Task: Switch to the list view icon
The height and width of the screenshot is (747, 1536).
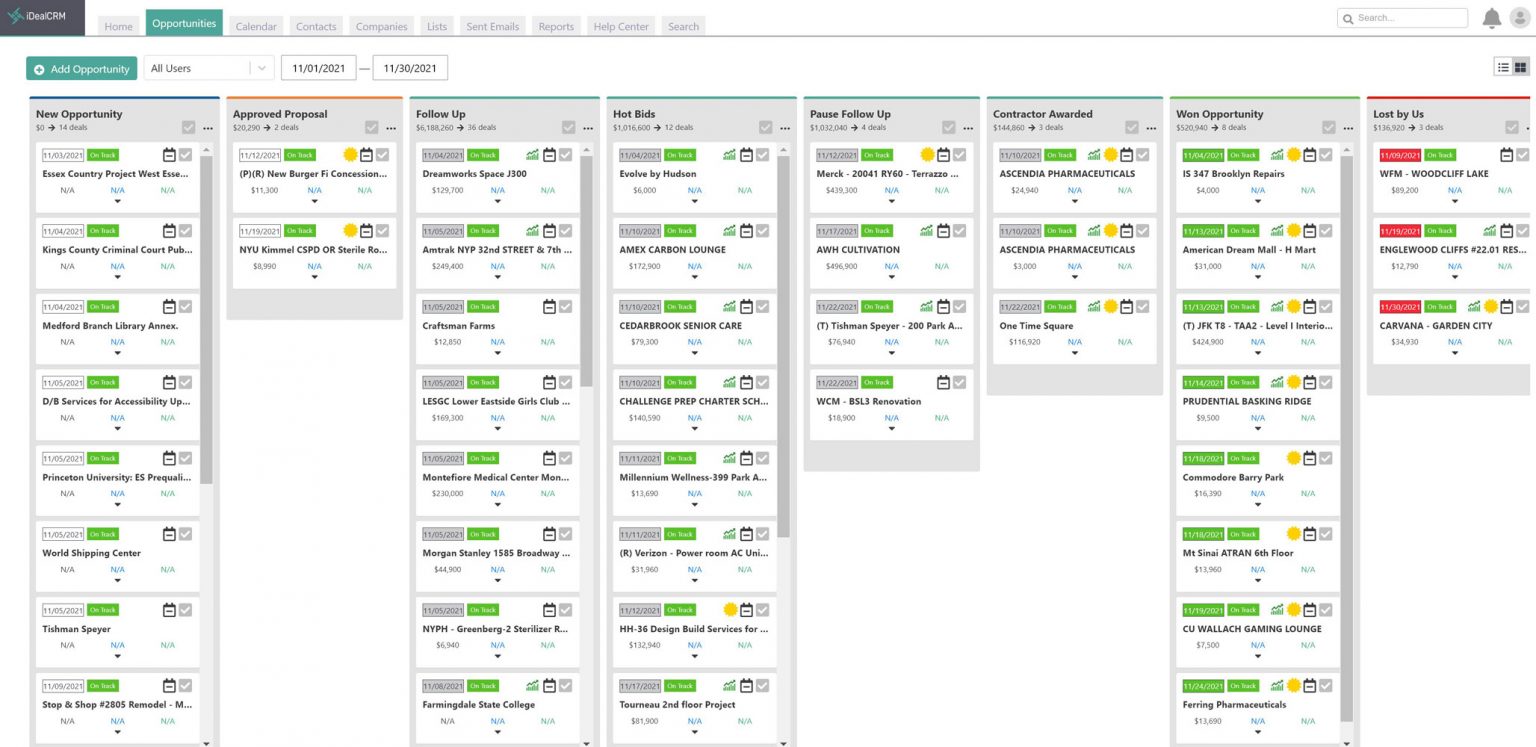Action: tap(1503, 66)
